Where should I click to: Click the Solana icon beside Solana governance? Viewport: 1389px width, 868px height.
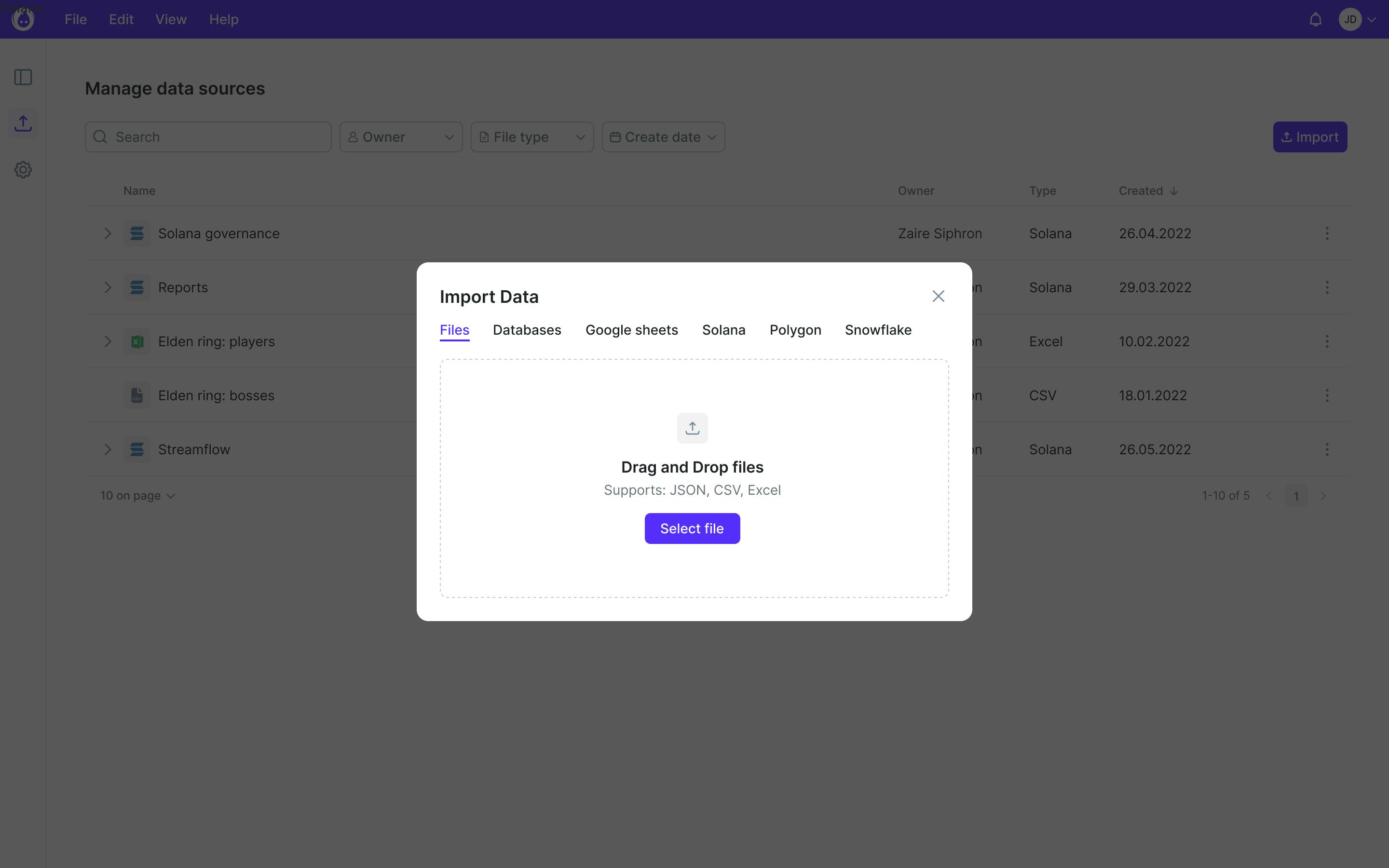136,233
